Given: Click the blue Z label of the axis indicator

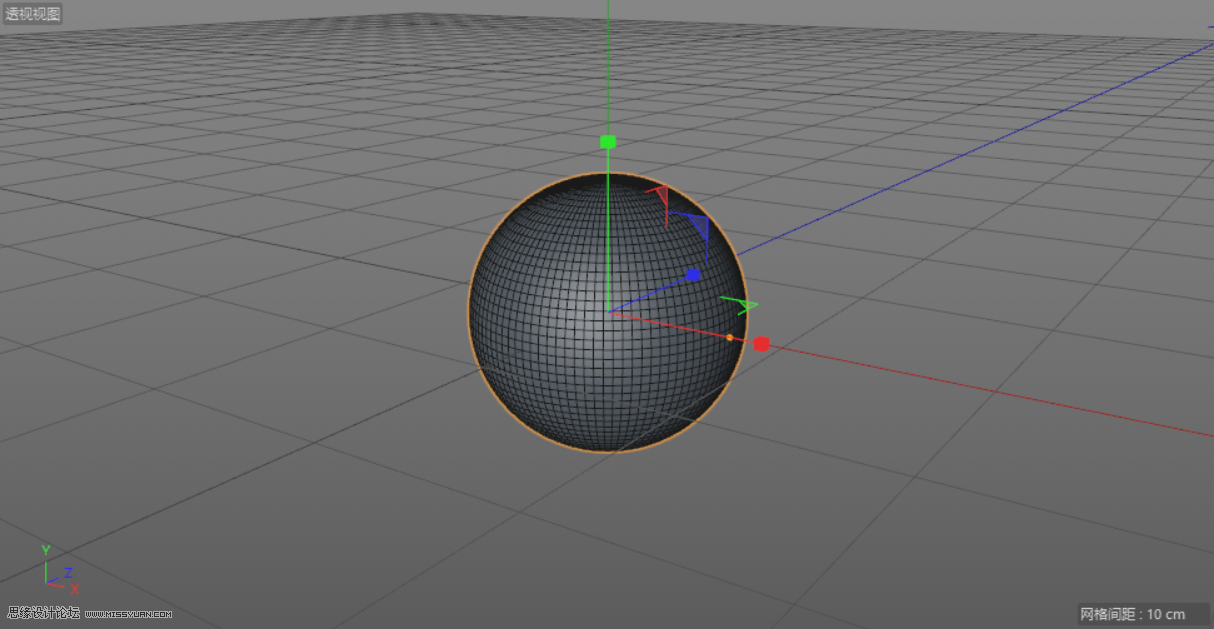Looking at the screenshot, I should [x=68, y=572].
